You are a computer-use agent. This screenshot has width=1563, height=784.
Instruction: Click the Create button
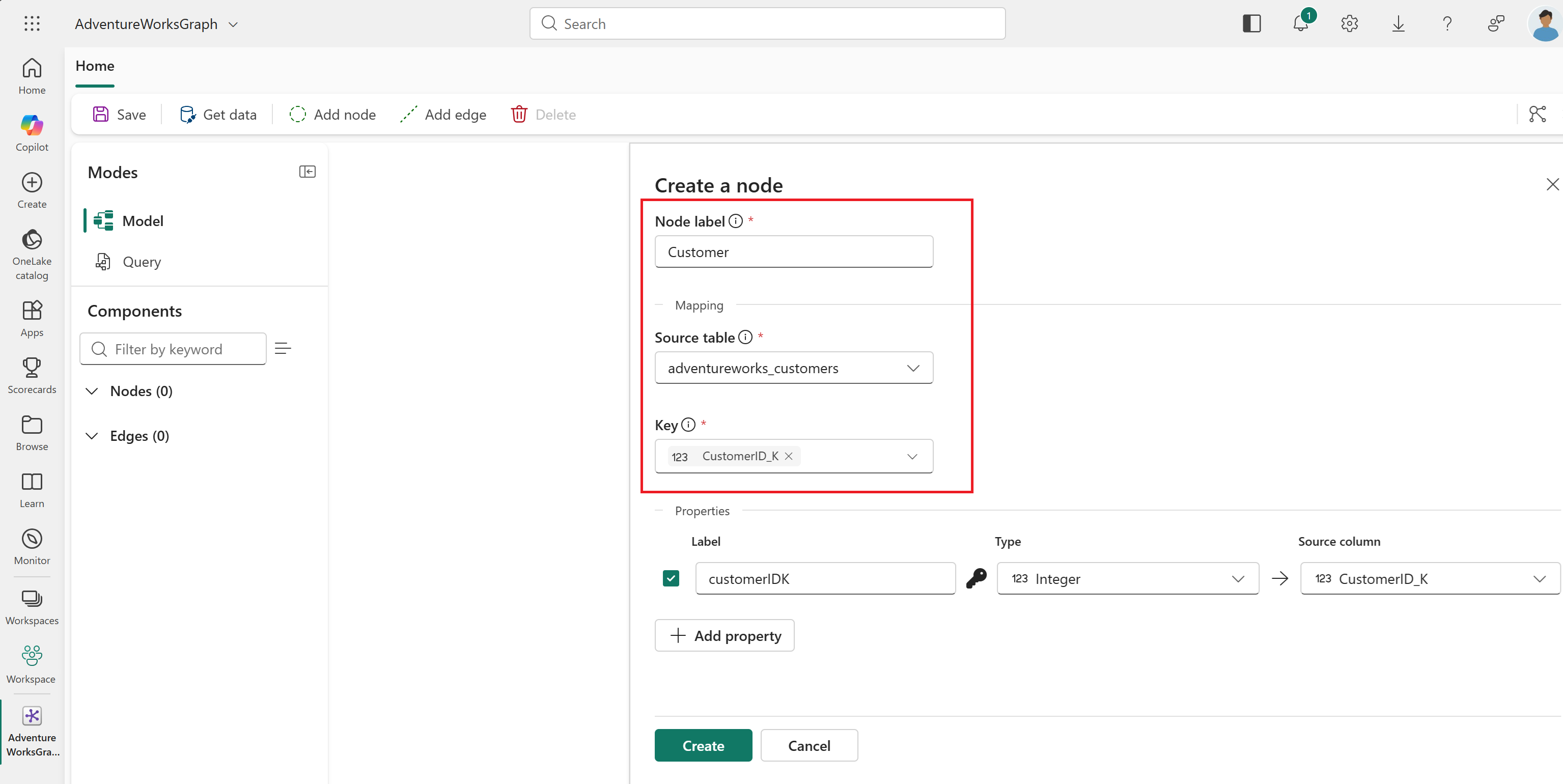pyautogui.click(x=703, y=745)
